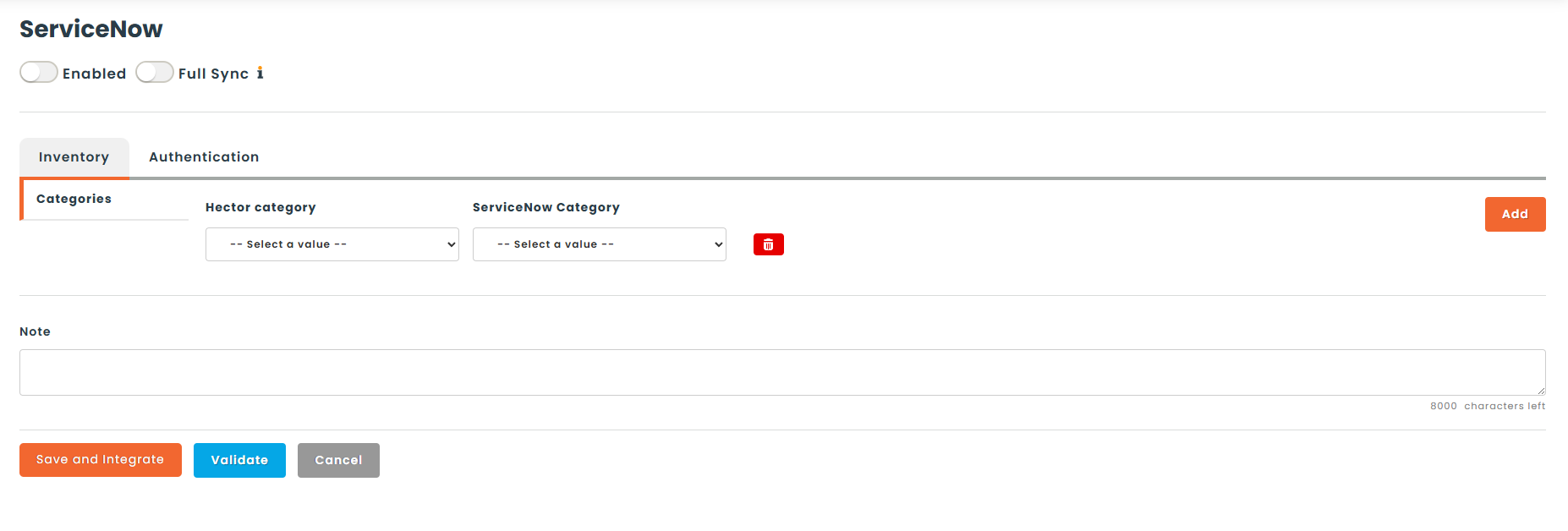Grab the Note field resize handle
The height and width of the screenshot is (531, 1568).
click(1541, 391)
